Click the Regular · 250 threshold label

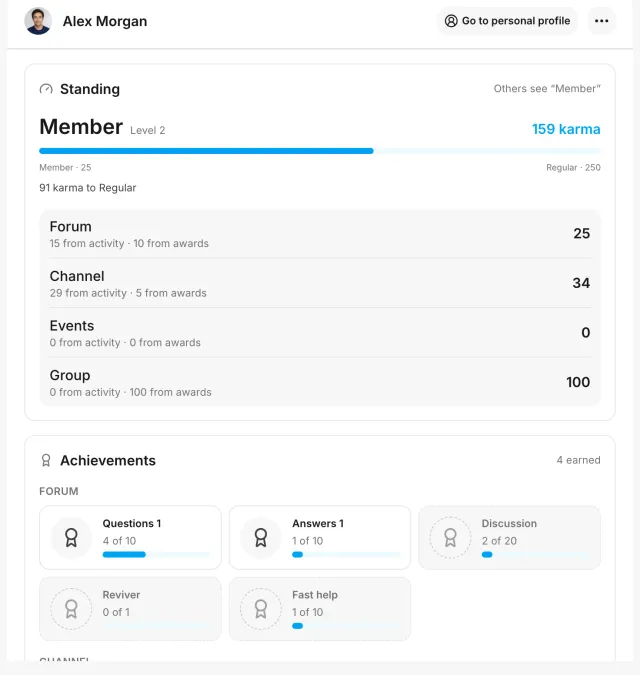click(x=573, y=167)
